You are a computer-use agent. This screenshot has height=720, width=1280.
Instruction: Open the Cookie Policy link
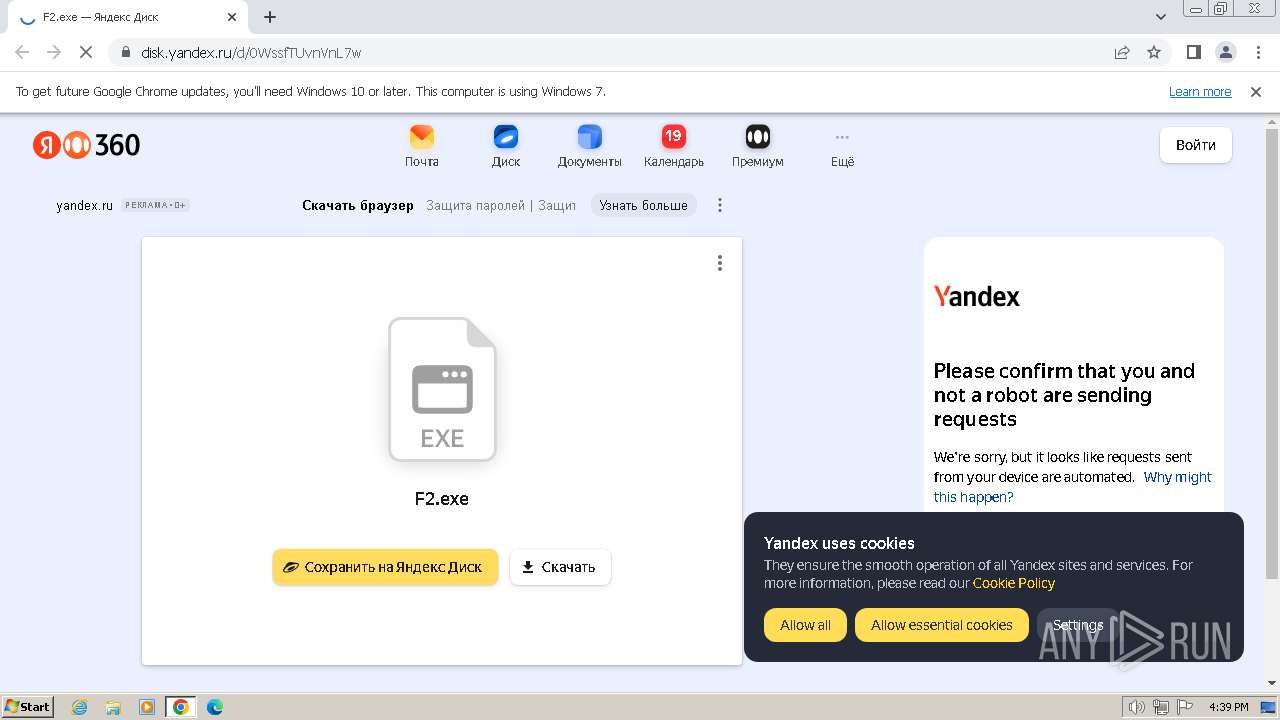click(x=1014, y=583)
